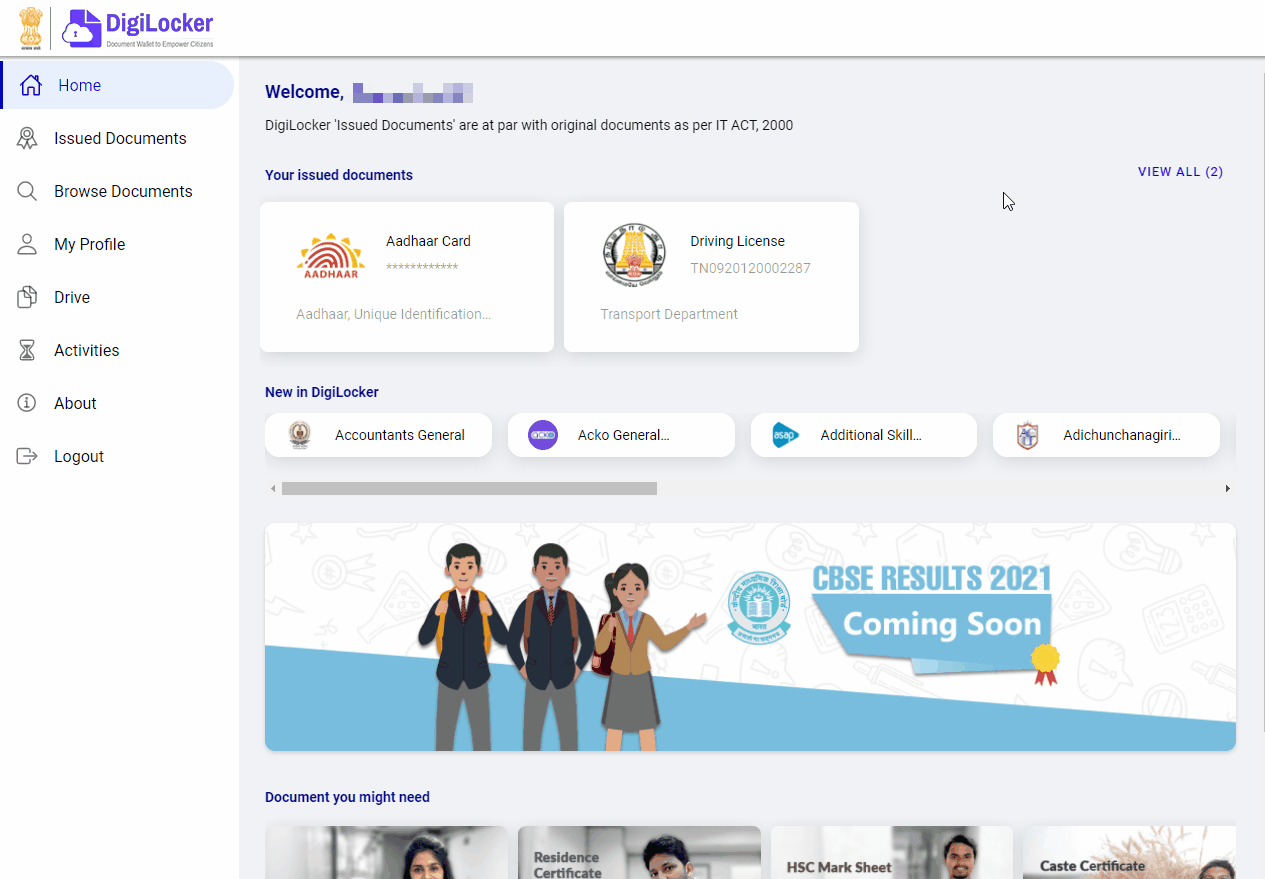Click the Activities hourglass icon
Screen dimensions: 1265x879
pyautogui.click(x=27, y=350)
